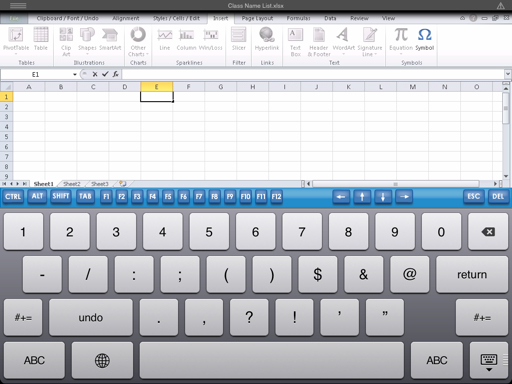Open Clip Art insert tool
The image size is (512, 384).
(x=66, y=42)
